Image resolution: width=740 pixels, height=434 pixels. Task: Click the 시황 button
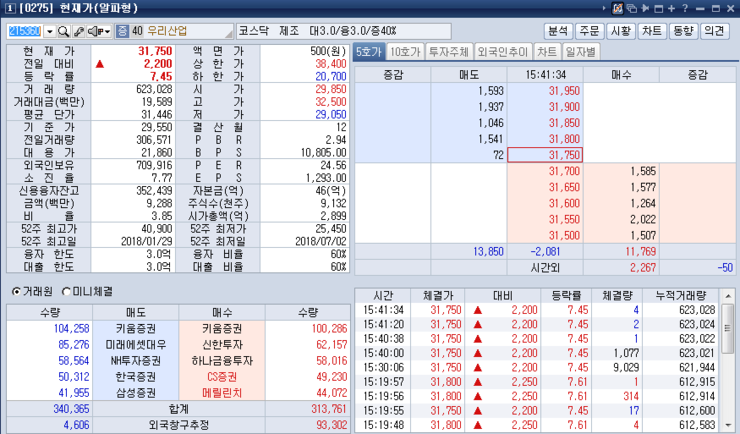(621, 32)
